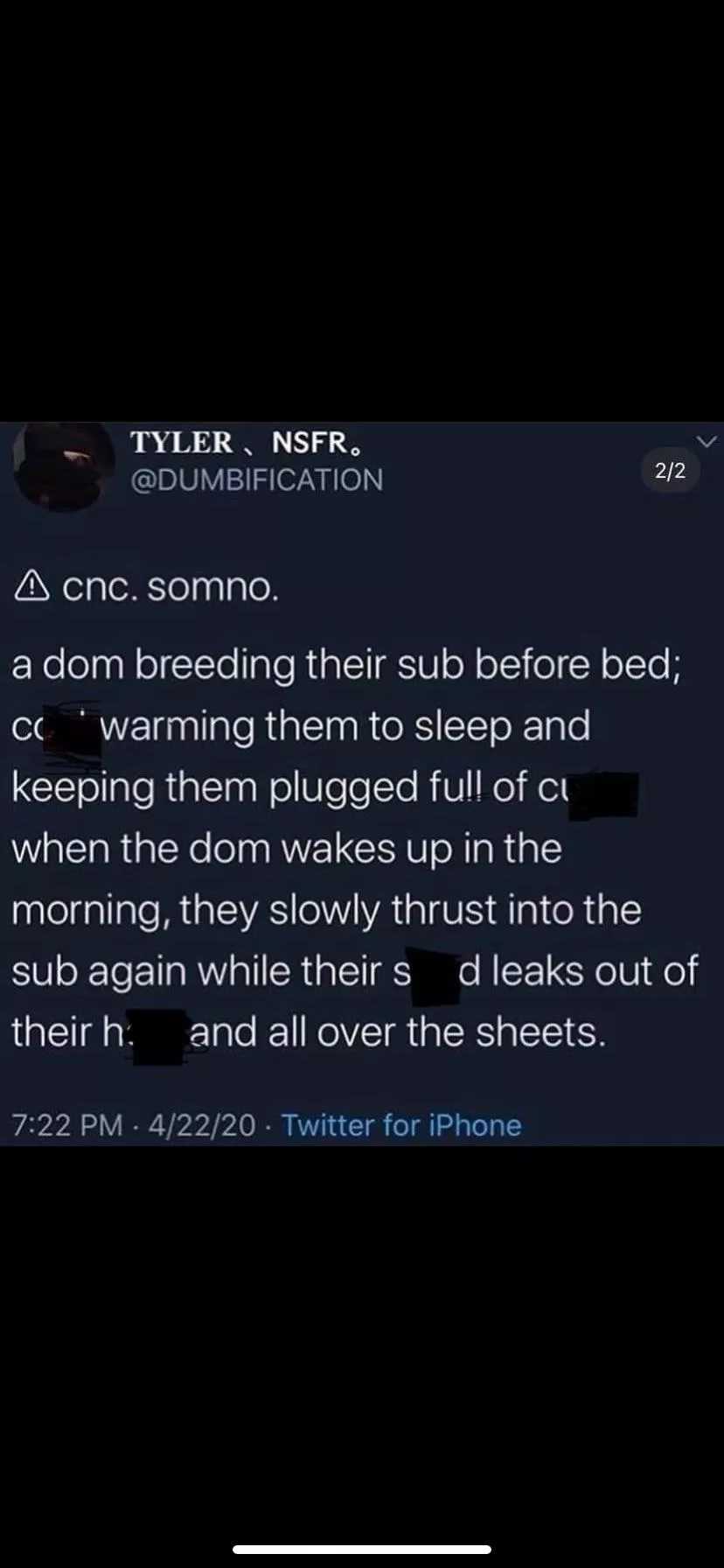Click the "cnc. somno." content warning line

click(x=171, y=588)
